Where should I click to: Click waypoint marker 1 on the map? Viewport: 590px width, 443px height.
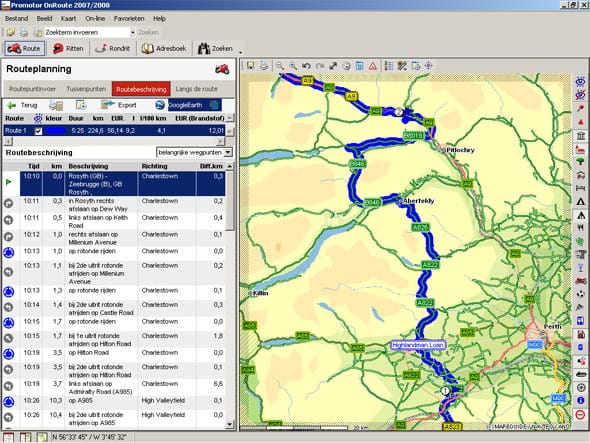pos(445,391)
